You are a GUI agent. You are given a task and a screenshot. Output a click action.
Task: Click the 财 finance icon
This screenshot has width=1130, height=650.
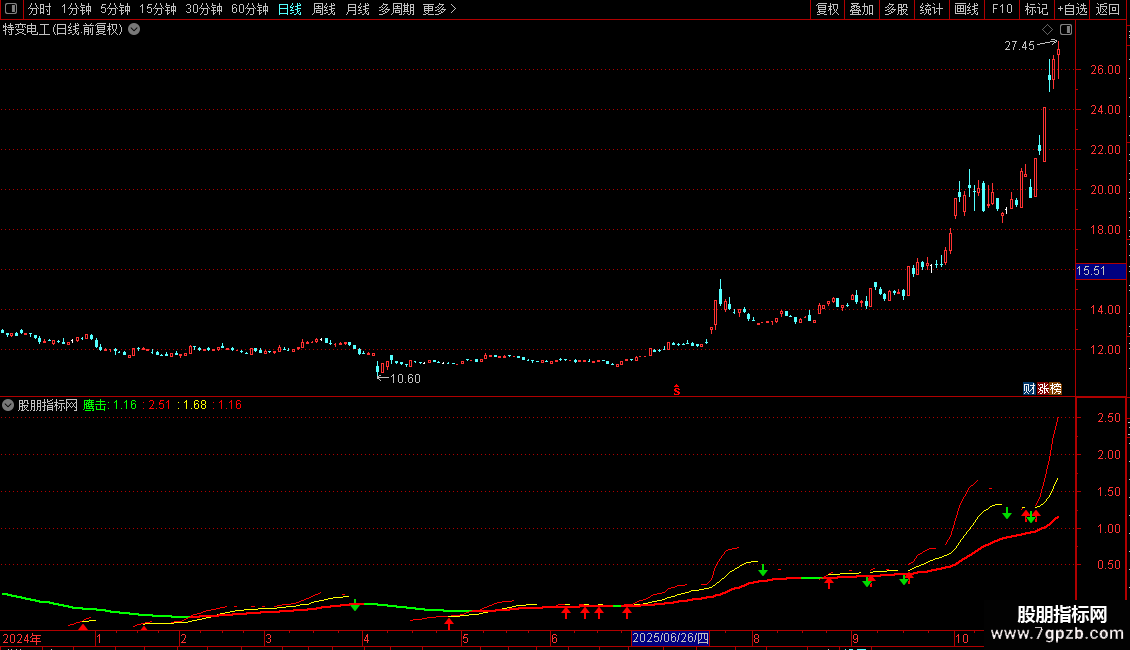click(1029, 389)
